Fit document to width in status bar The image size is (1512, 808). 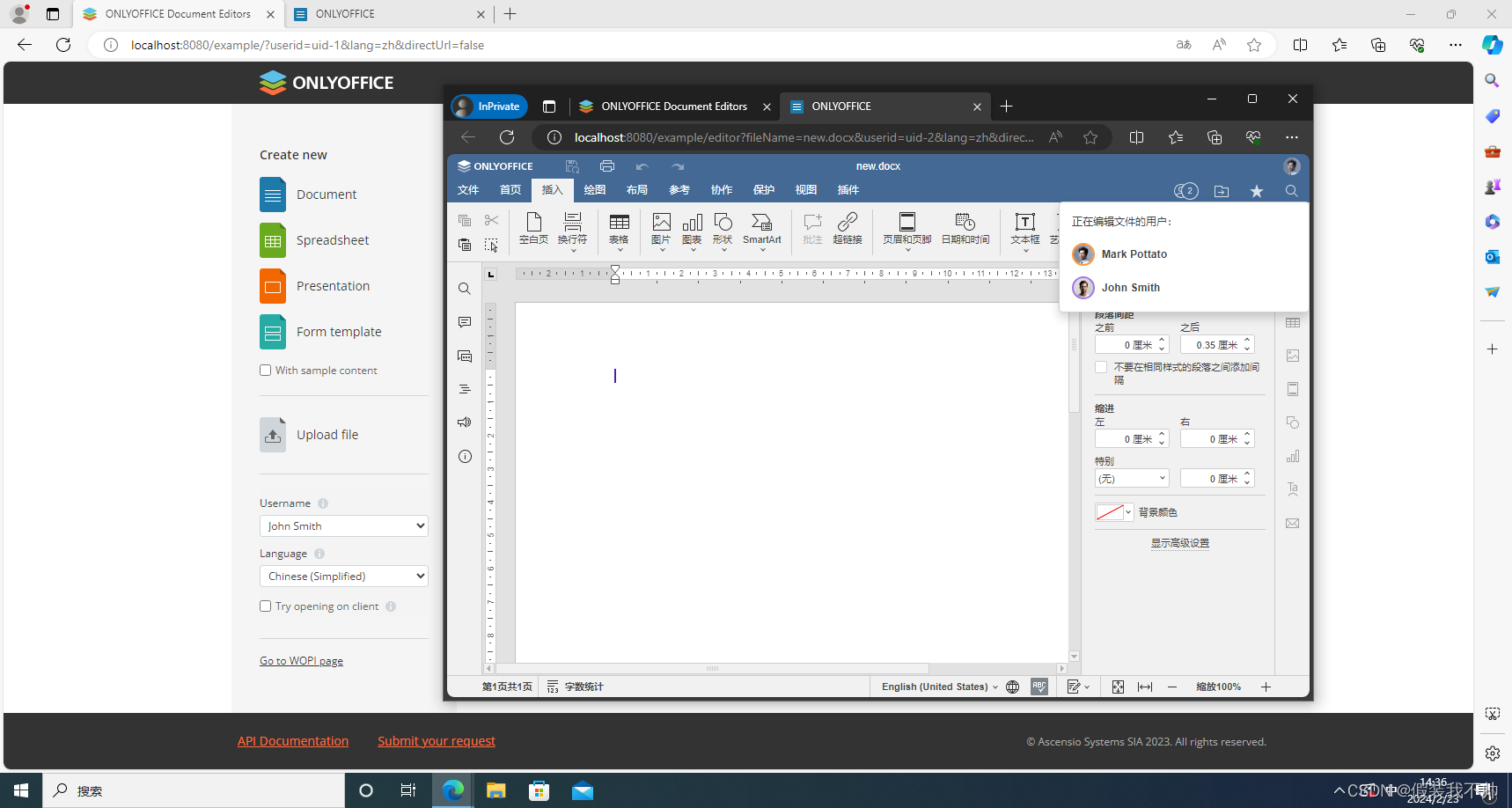(x=1145, y=687)
